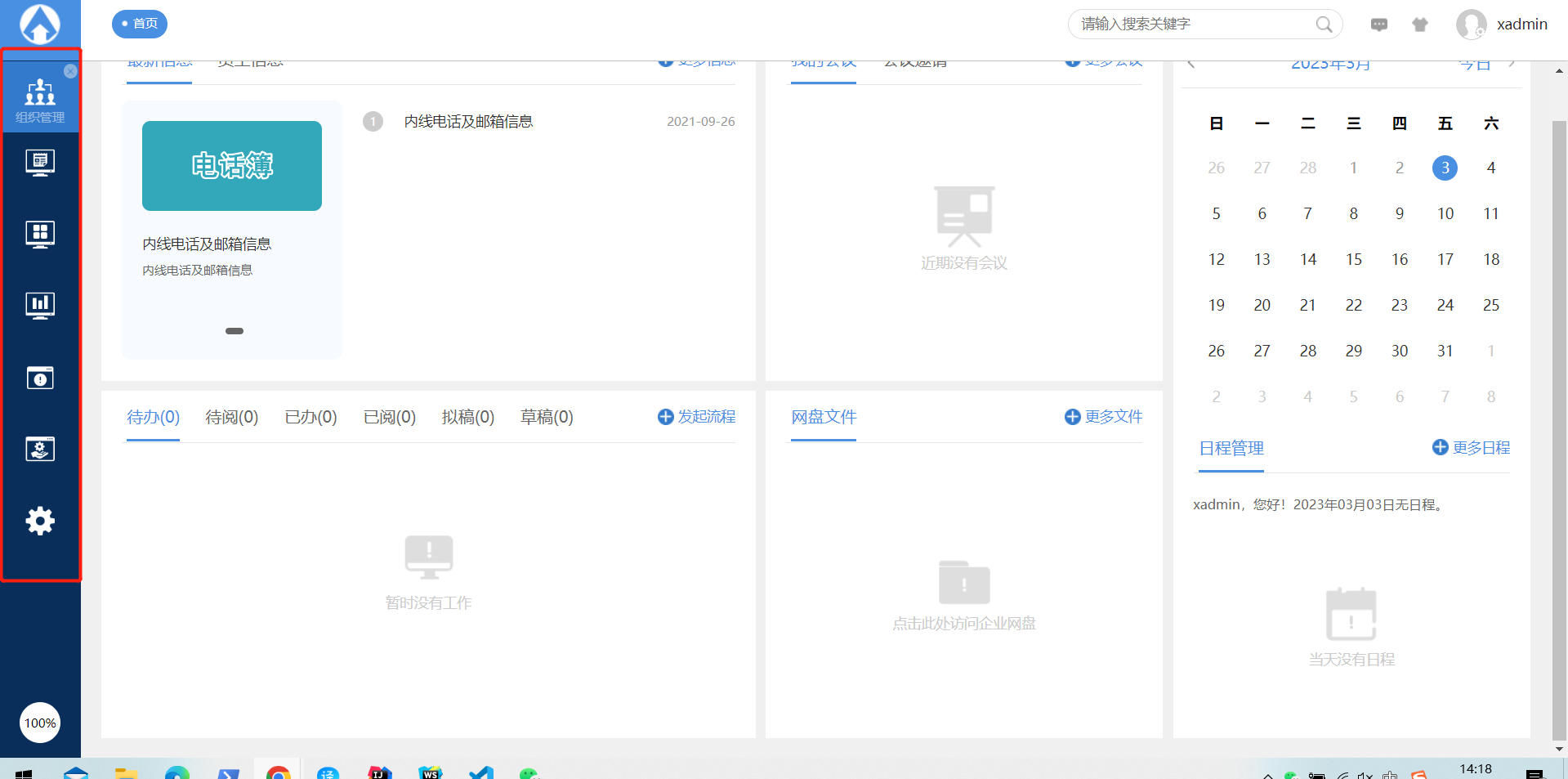Image resolution: width=1568 pixels, height=779 pixels.
Task: Open the app grid monitor icon in sidebar
Action: point(39,234)
